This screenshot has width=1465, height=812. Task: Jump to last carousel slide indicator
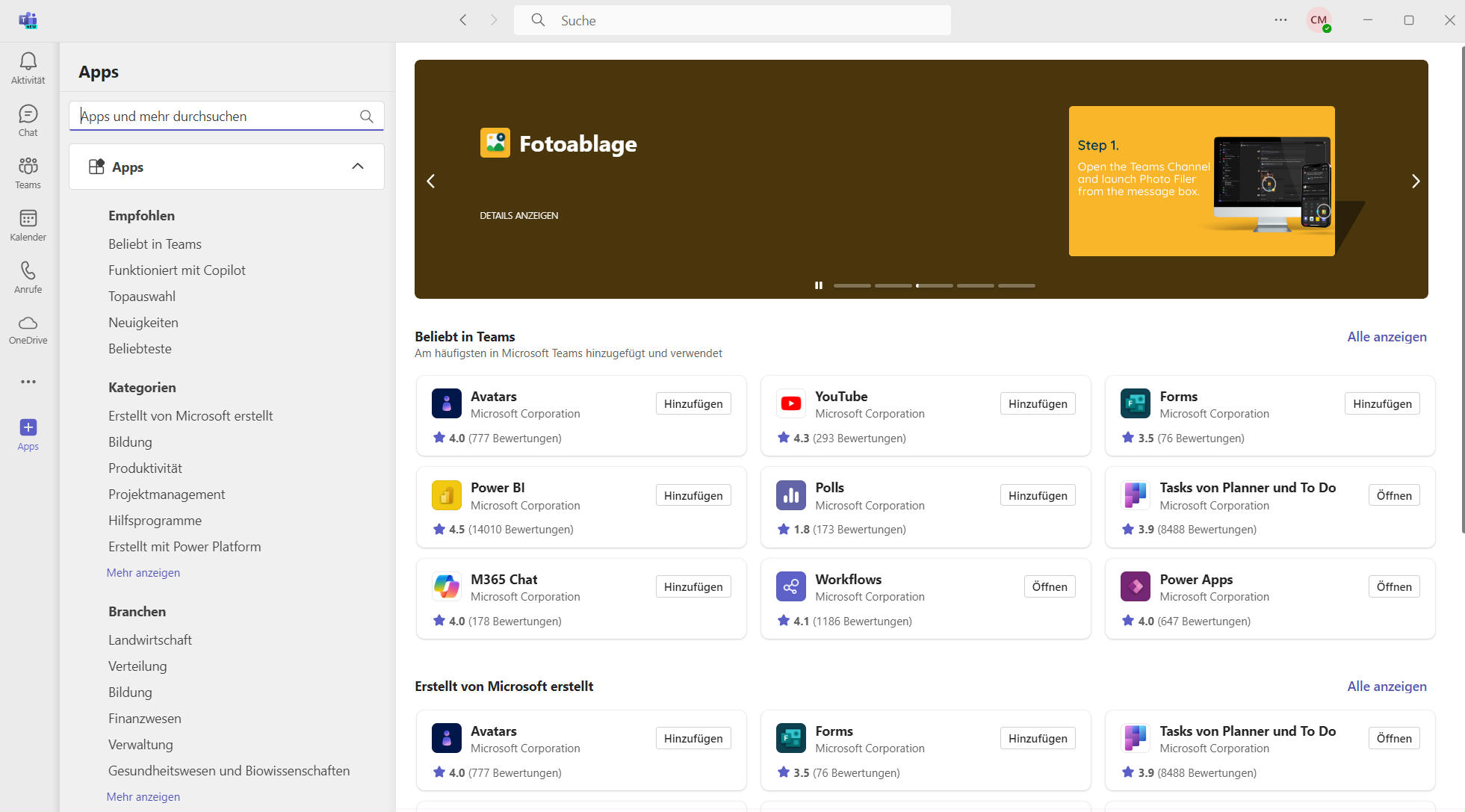point(1017,285)
